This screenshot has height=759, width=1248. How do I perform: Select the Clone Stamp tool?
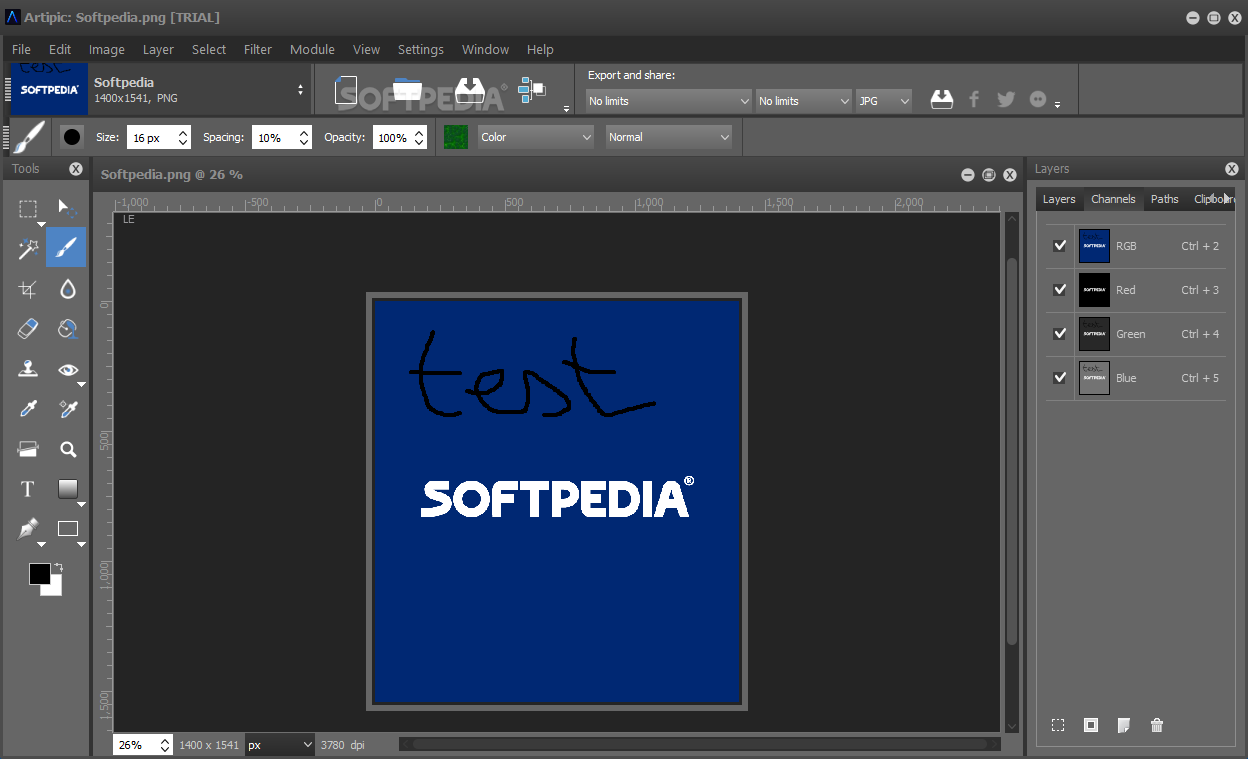click(x=28, y=369)
